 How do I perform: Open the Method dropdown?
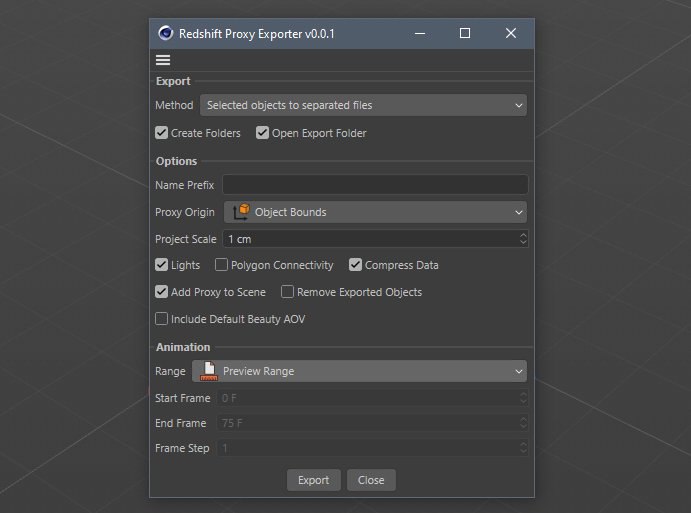(x=363, y=105)
